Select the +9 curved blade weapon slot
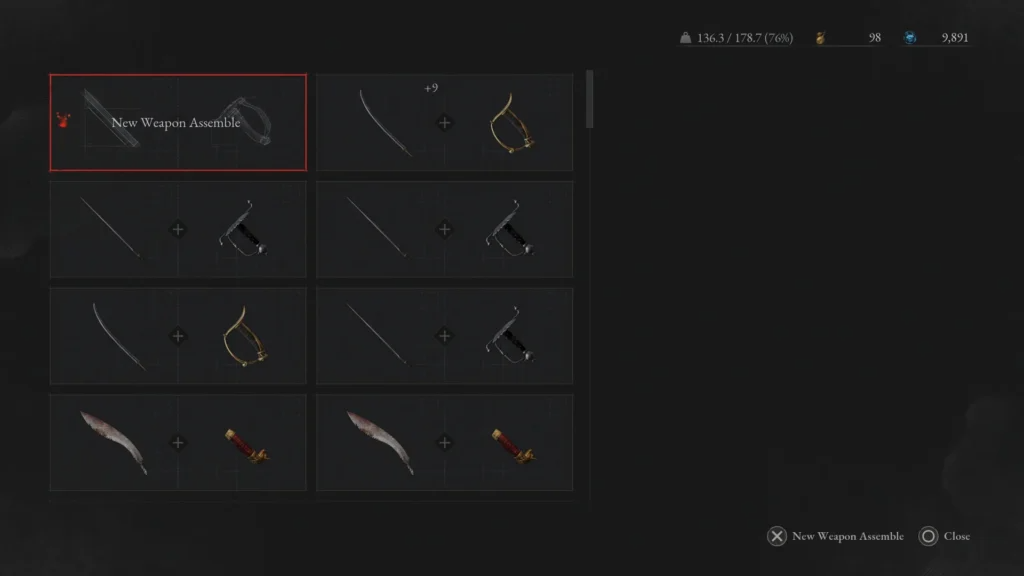1024x576 pixels. coord(444,122)
